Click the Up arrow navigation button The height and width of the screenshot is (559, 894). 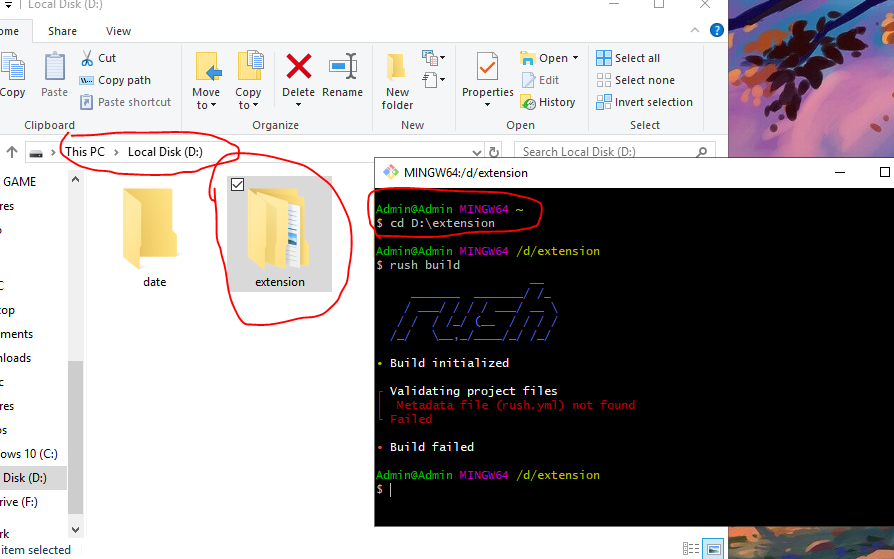point(12,152)
